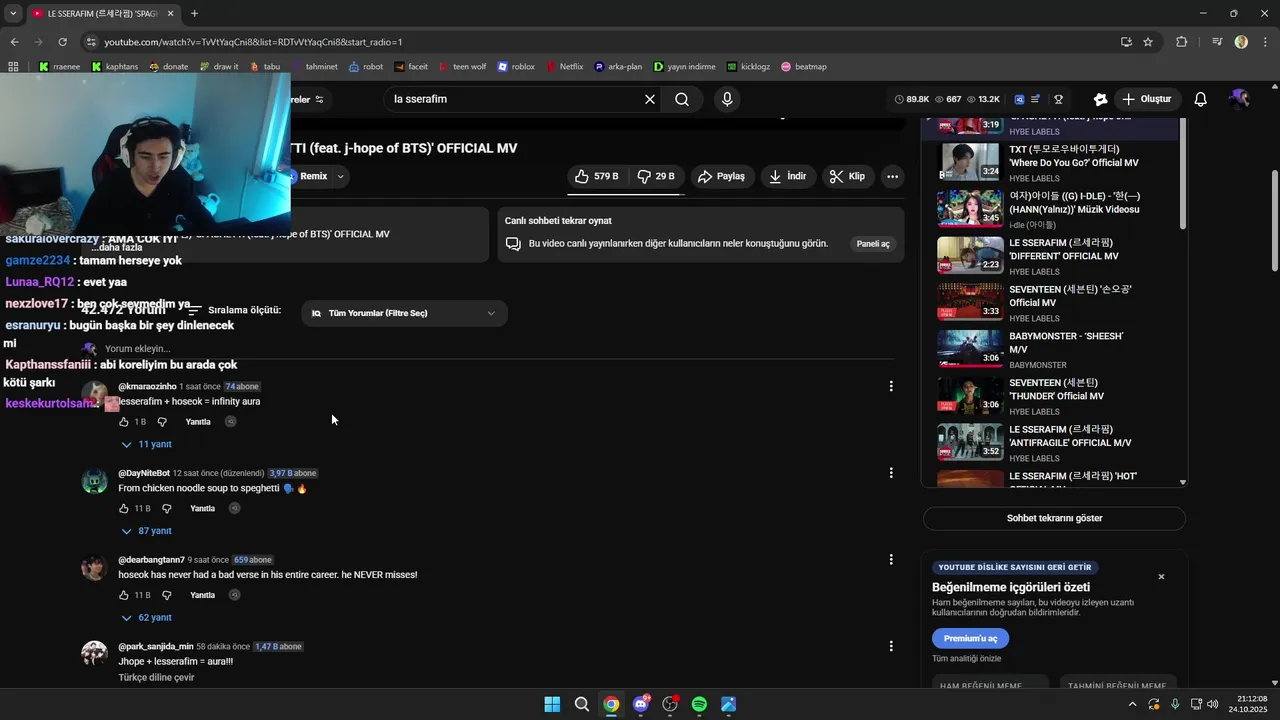Open the beatmap bookmark
The height and width of the screenshot is (720, 1280).
[804, 67]
